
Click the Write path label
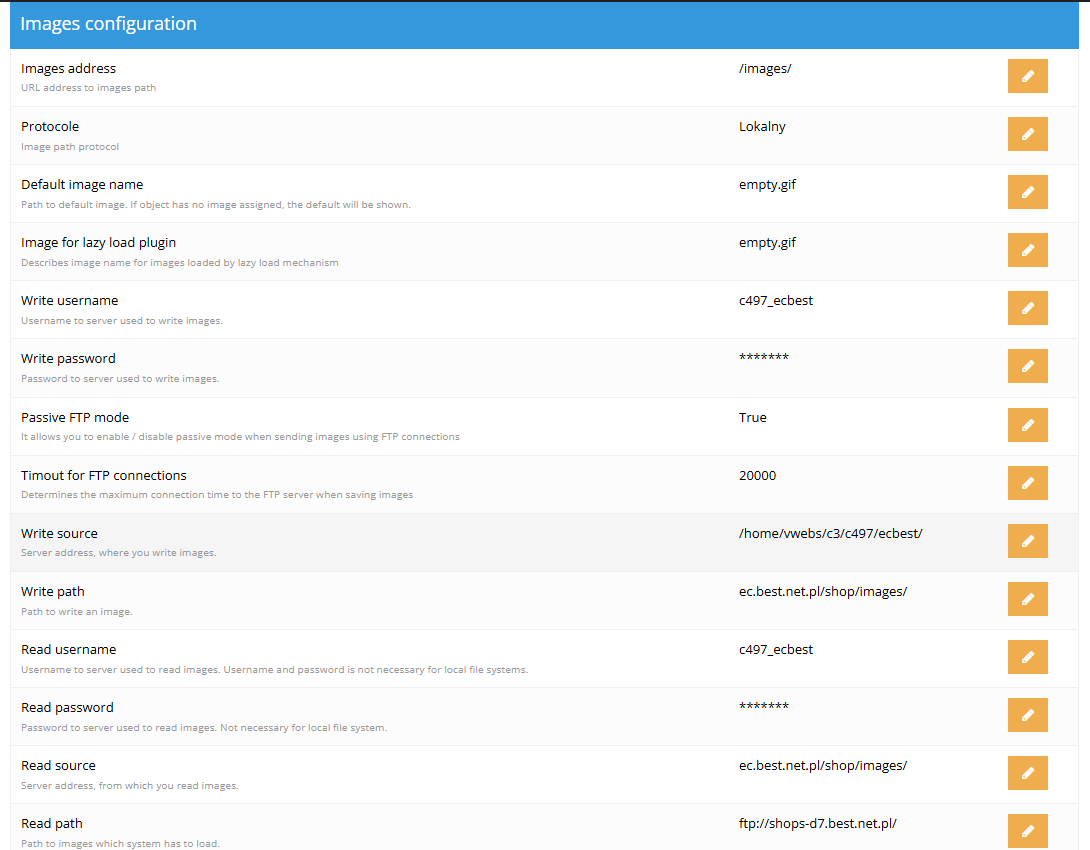pyautogui.click(x=53, y=591)
